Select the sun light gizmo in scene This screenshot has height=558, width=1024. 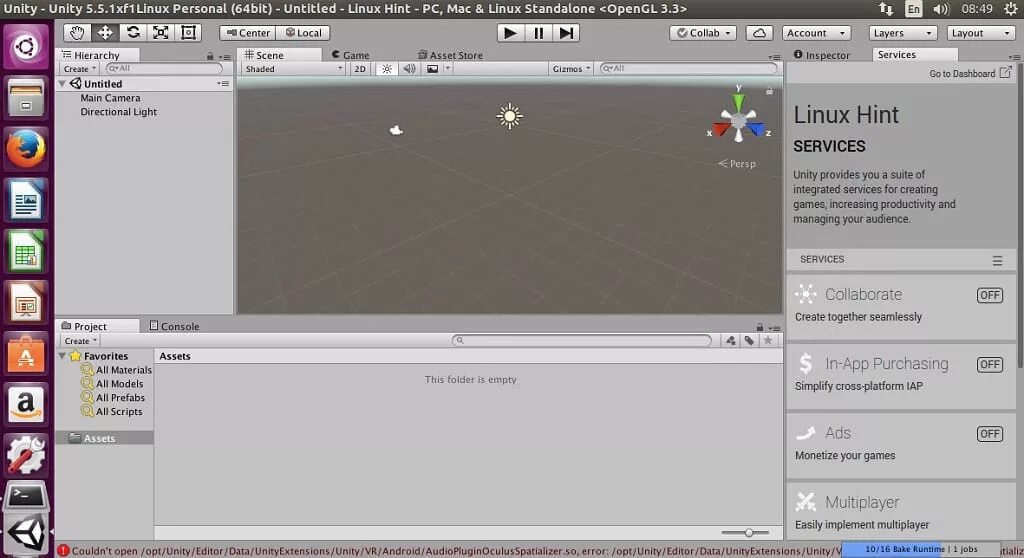click(509, 116)
